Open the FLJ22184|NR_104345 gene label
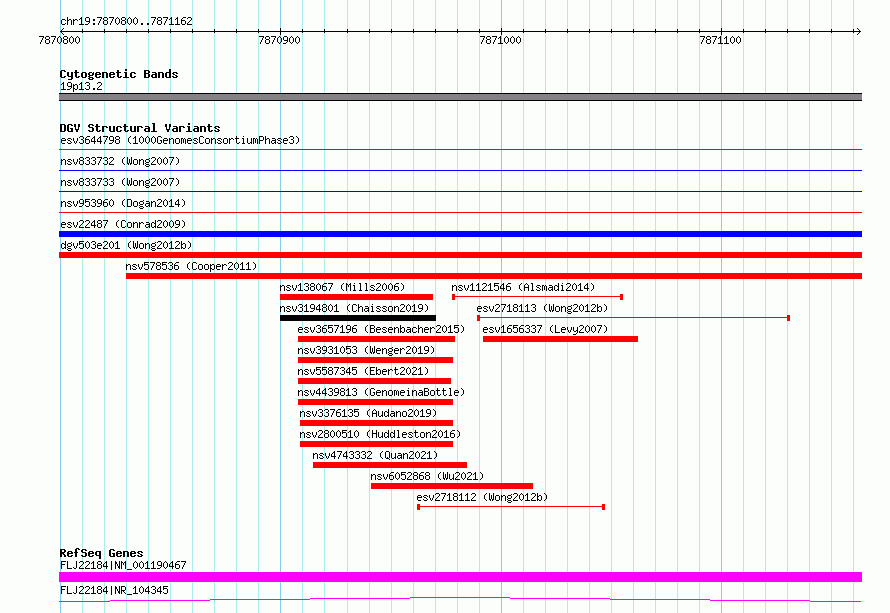890x613 pixels. point(114,590)
